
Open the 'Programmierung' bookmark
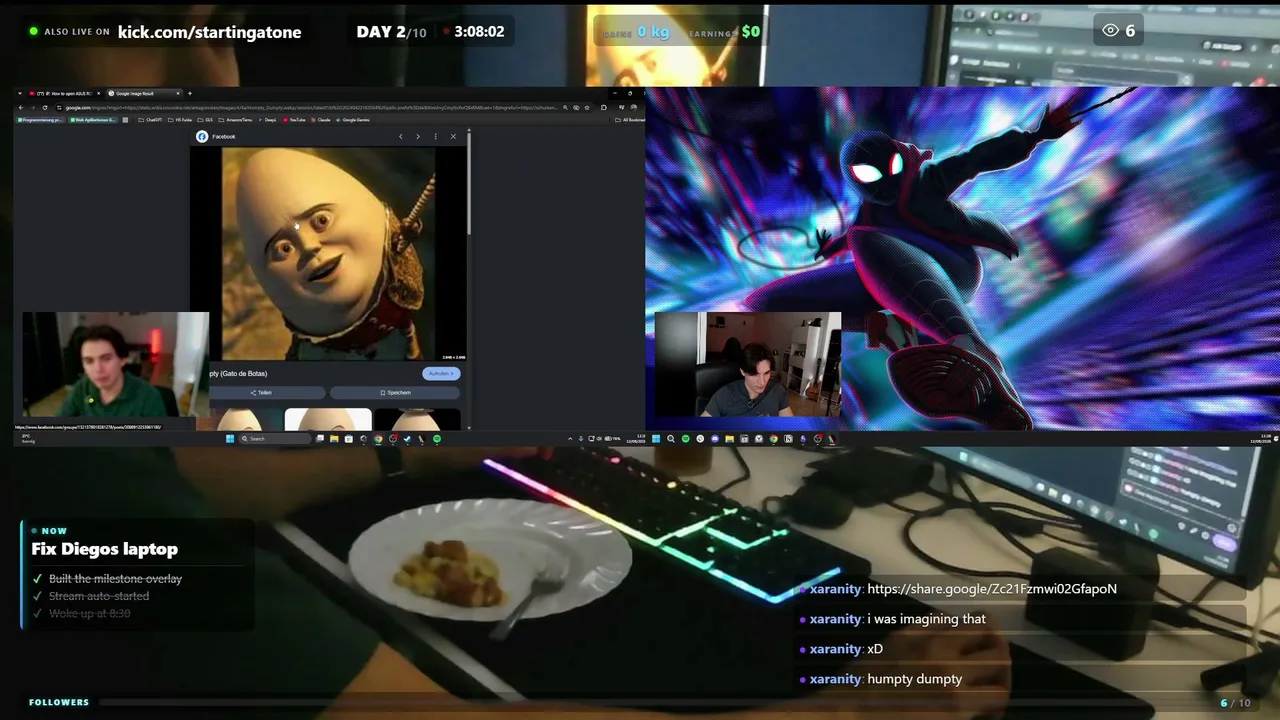40,120
